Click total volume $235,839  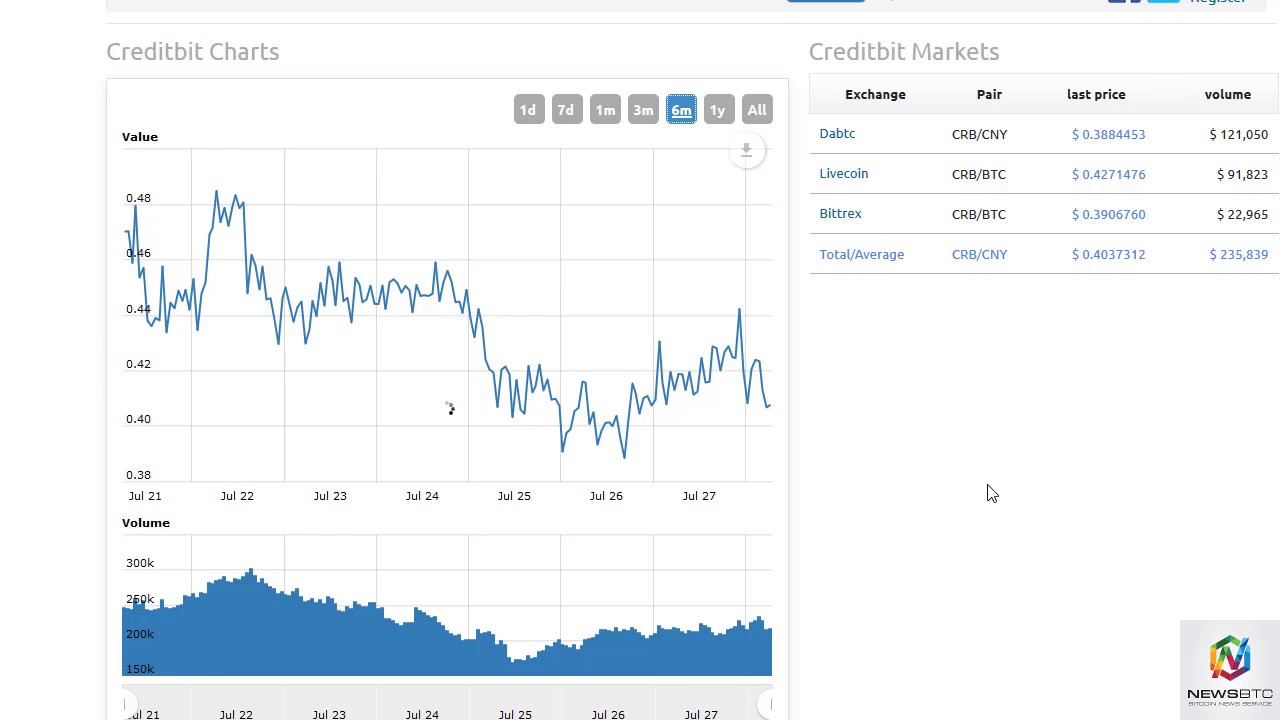click(1238, 254)
